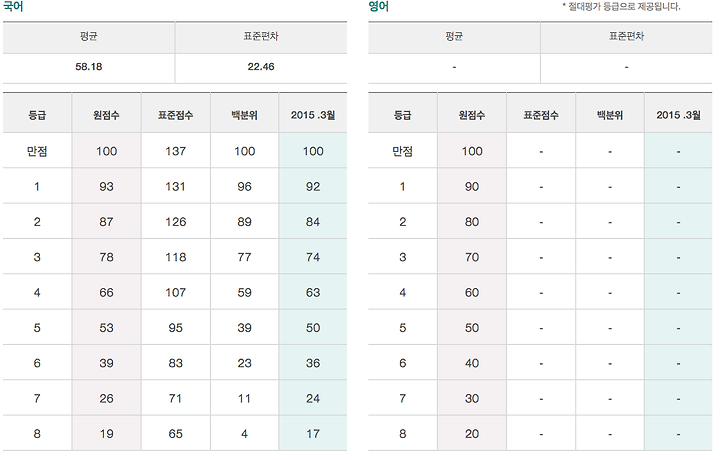Click 영어 grade 4 원점수 60

click(x=472, y=292)
